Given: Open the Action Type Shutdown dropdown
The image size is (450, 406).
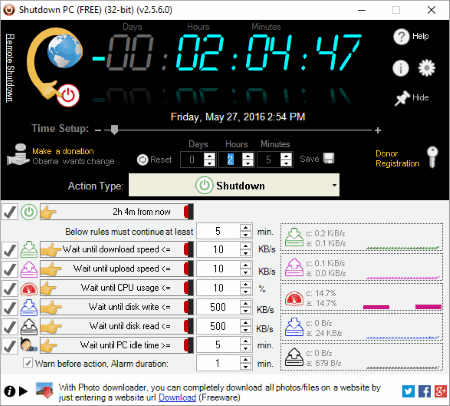Looking at the screenshot, I should point(234,185).
